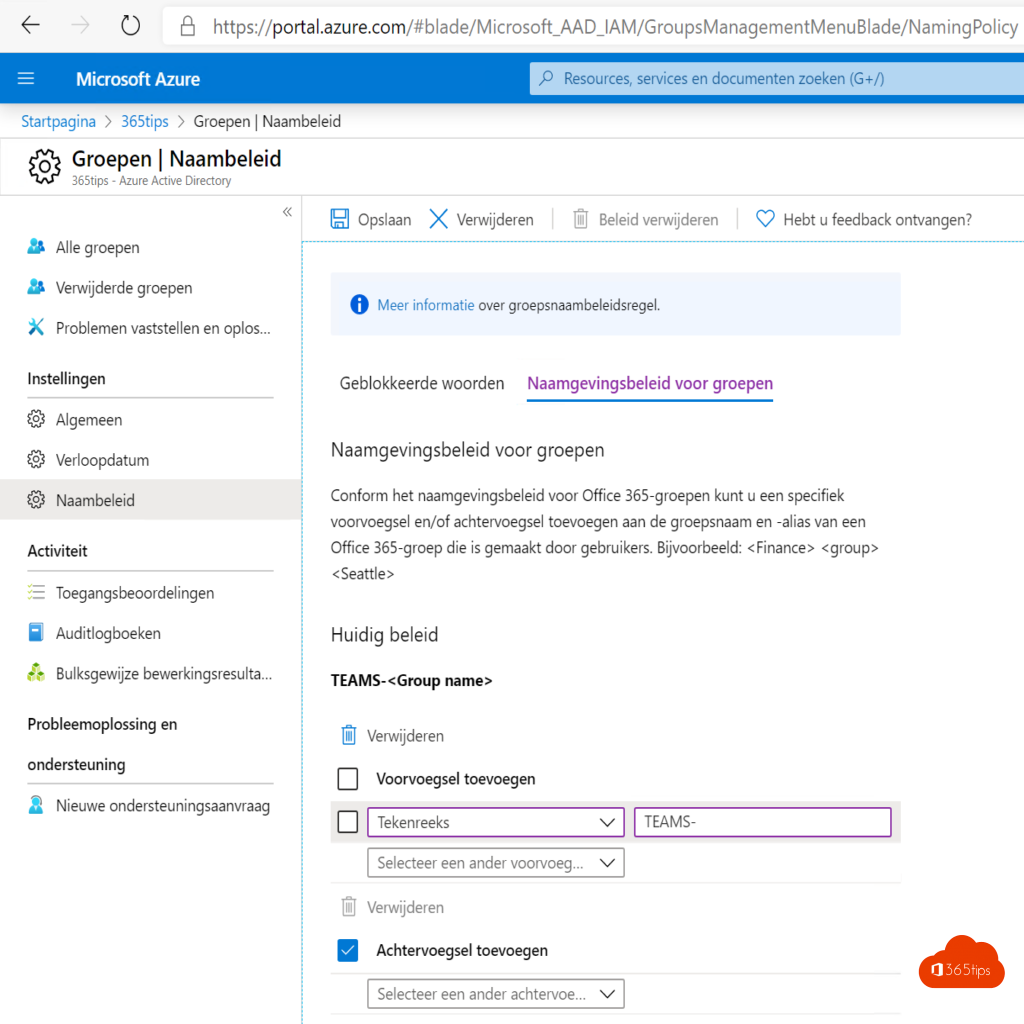Open Nieuwe ondersteuningsaanvraag in the sidebar
Screen dimensions: 1024x1024
tap(163, 806)
